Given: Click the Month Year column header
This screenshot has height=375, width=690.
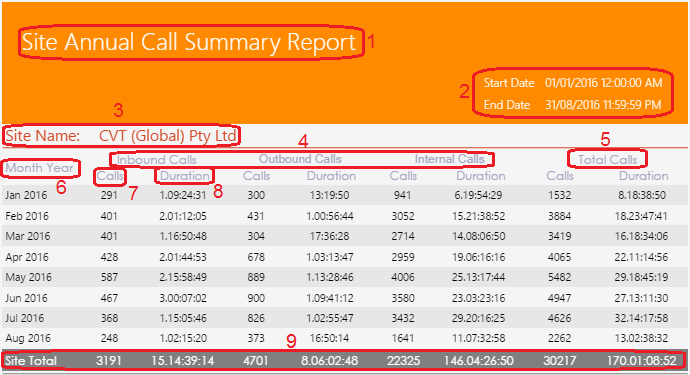Looking at the screenshot, I should pyautogui.click(x=39, y=168).
